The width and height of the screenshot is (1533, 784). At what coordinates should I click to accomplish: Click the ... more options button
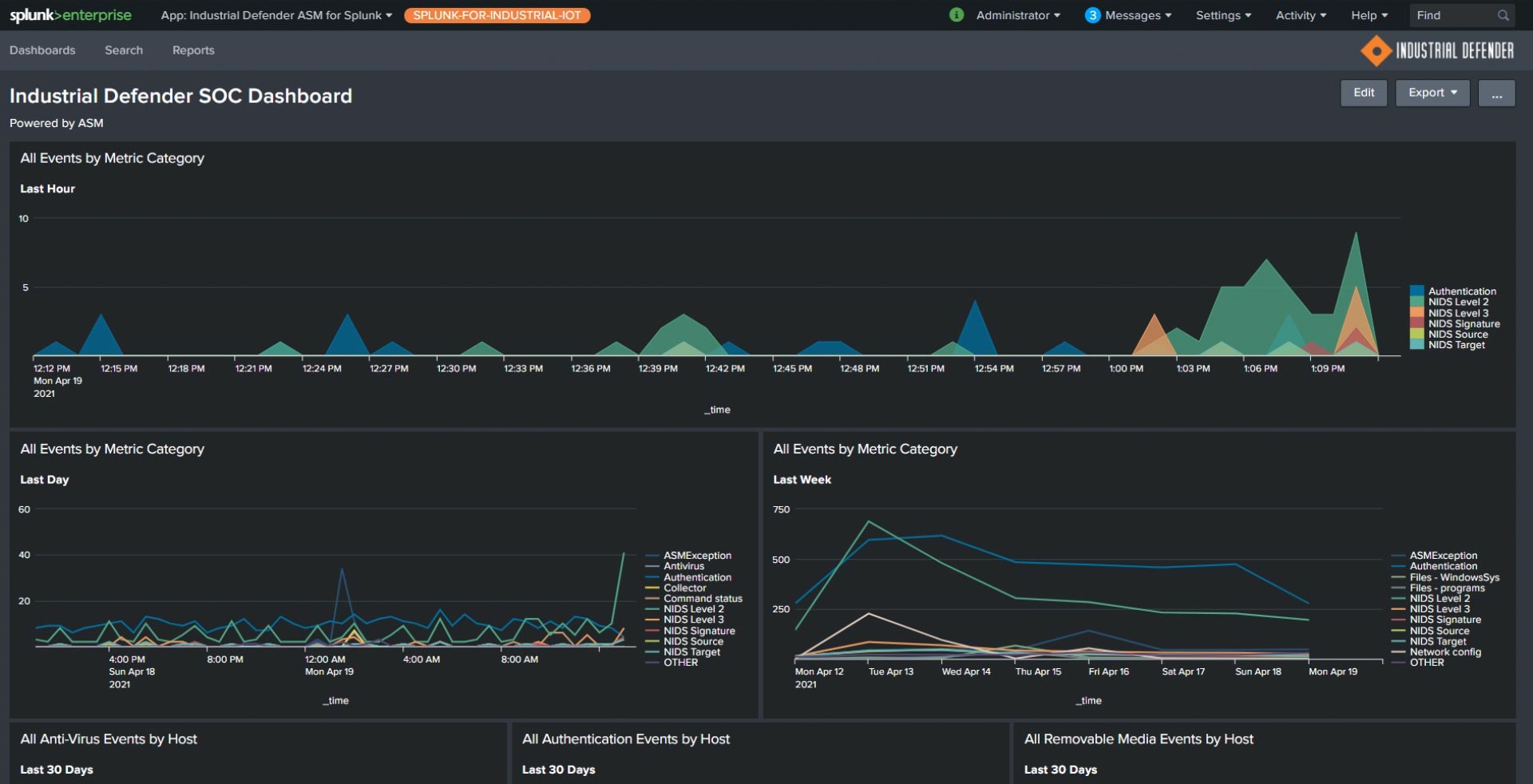[1496, 93]
